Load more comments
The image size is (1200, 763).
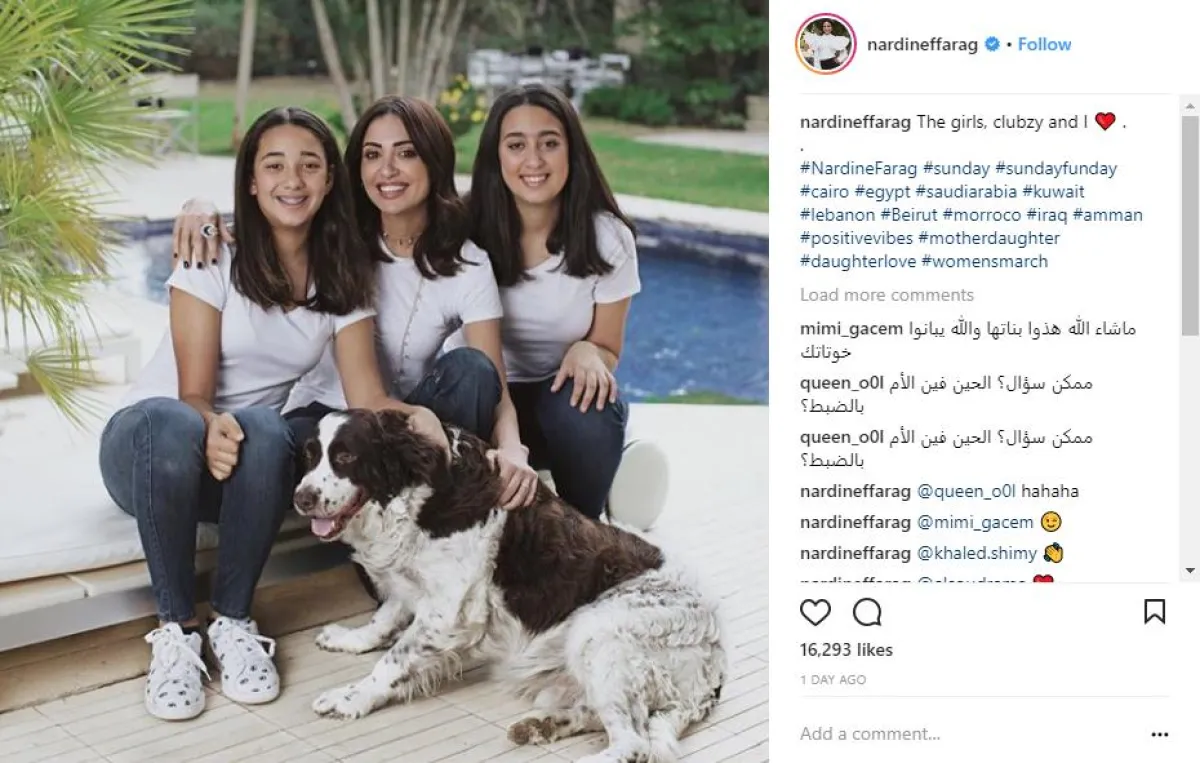click(x=887, y=295)
